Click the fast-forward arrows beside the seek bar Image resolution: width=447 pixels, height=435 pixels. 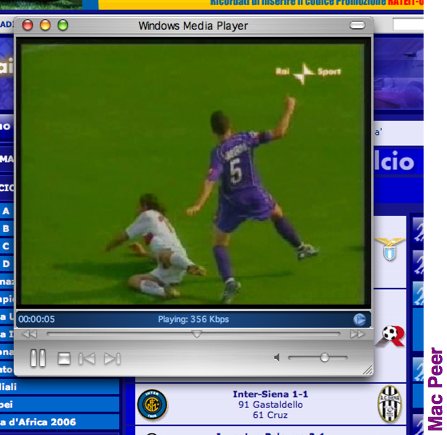pyautogui.click(x=357, y=334)
